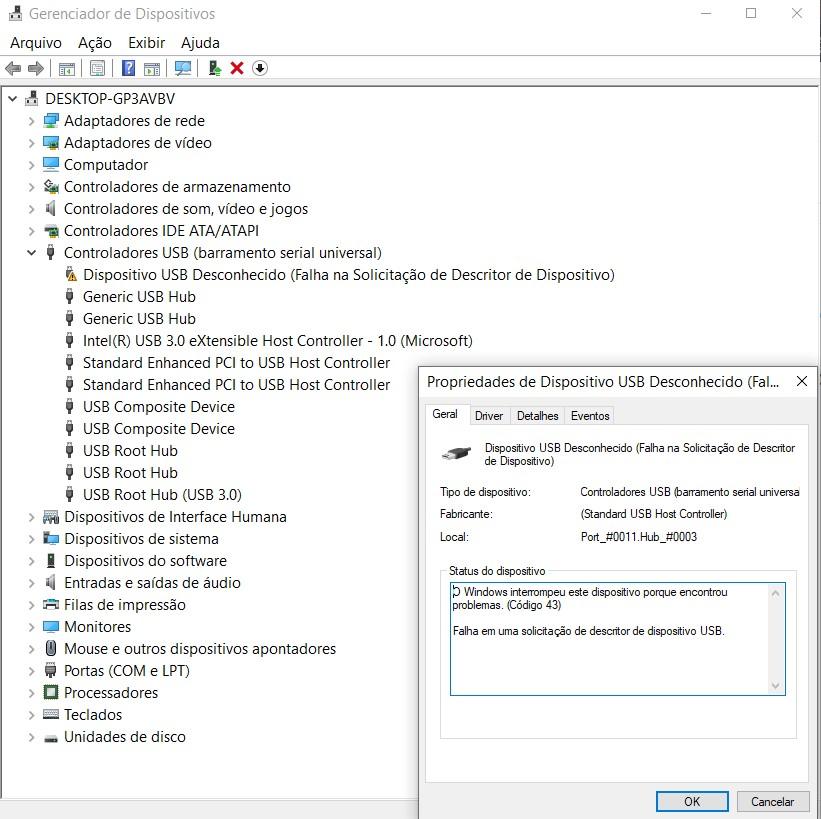Open the Properties toolbar icon

point(97,68)
